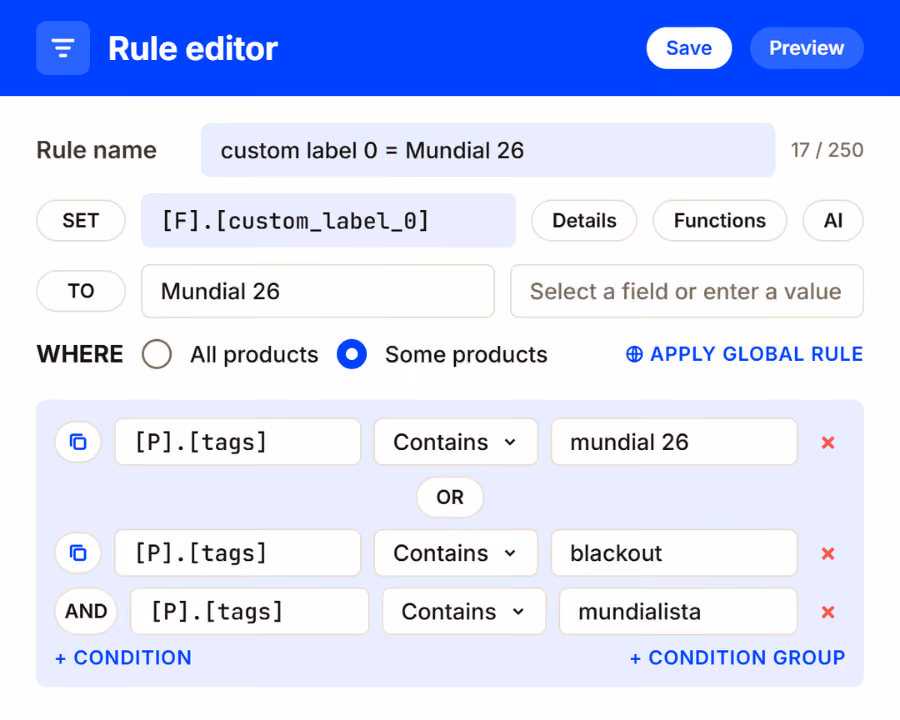This screenshot has height=720, width=900.
Task: Select the Some products radio button
Action: [x=352, y=354]
